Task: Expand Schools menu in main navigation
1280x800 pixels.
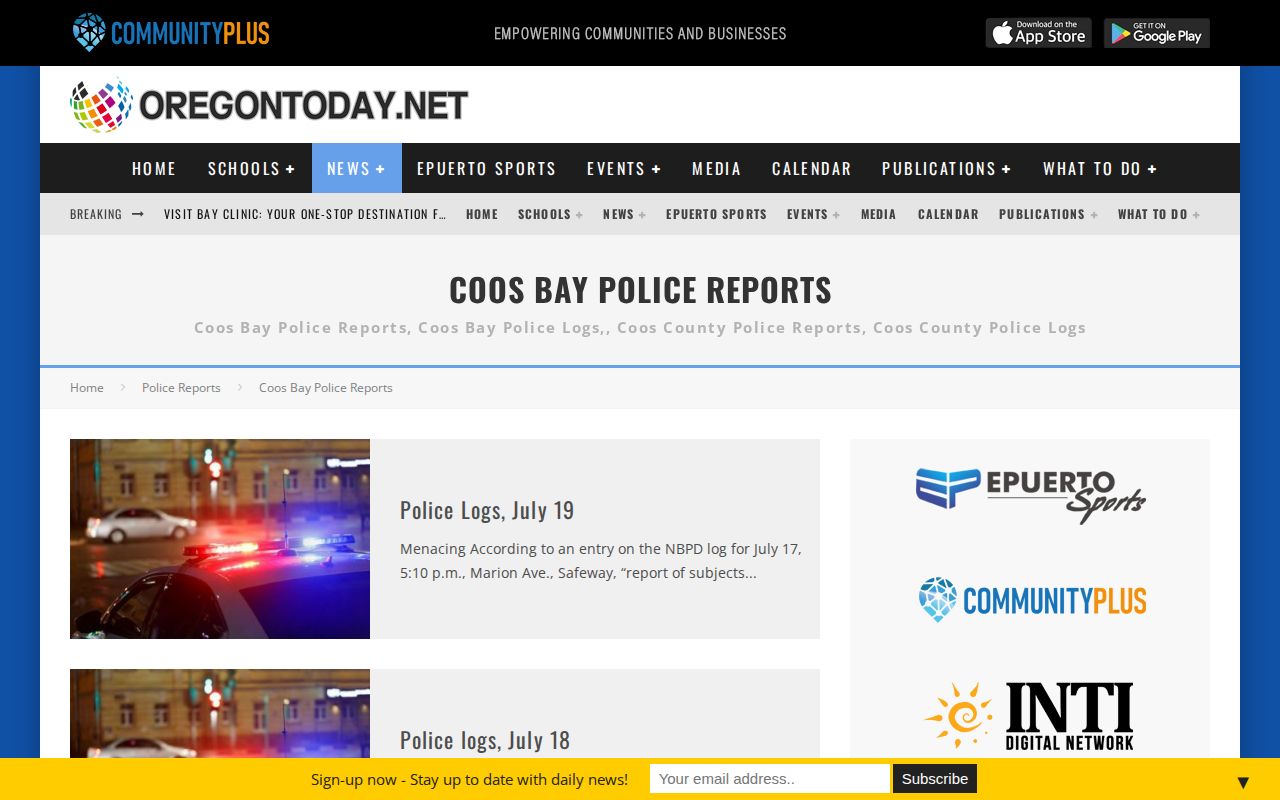Action: click(x=252, y=168)
